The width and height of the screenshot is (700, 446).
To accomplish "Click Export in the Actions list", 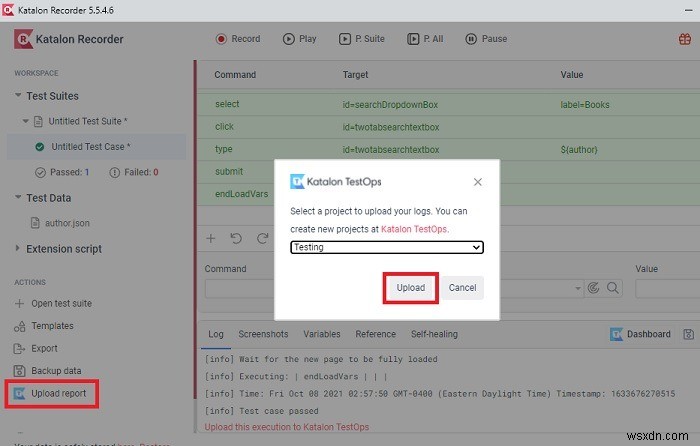I will [x=36, y=348].
